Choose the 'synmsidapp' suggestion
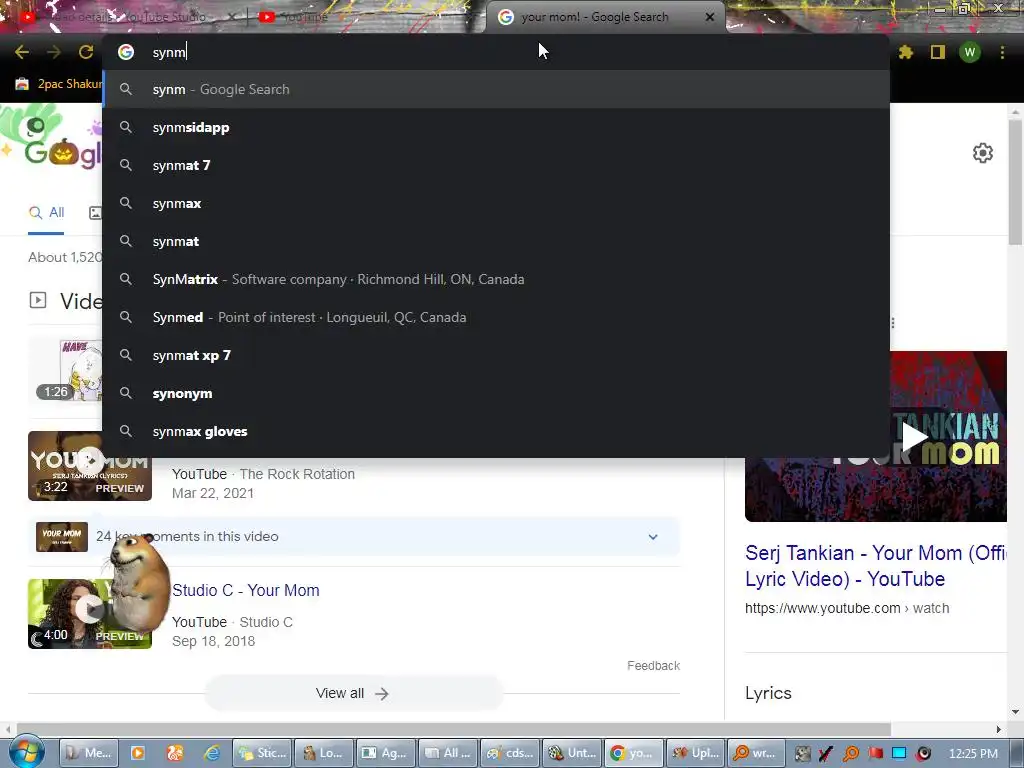The image size is (1024, 768). pos(496,127)
